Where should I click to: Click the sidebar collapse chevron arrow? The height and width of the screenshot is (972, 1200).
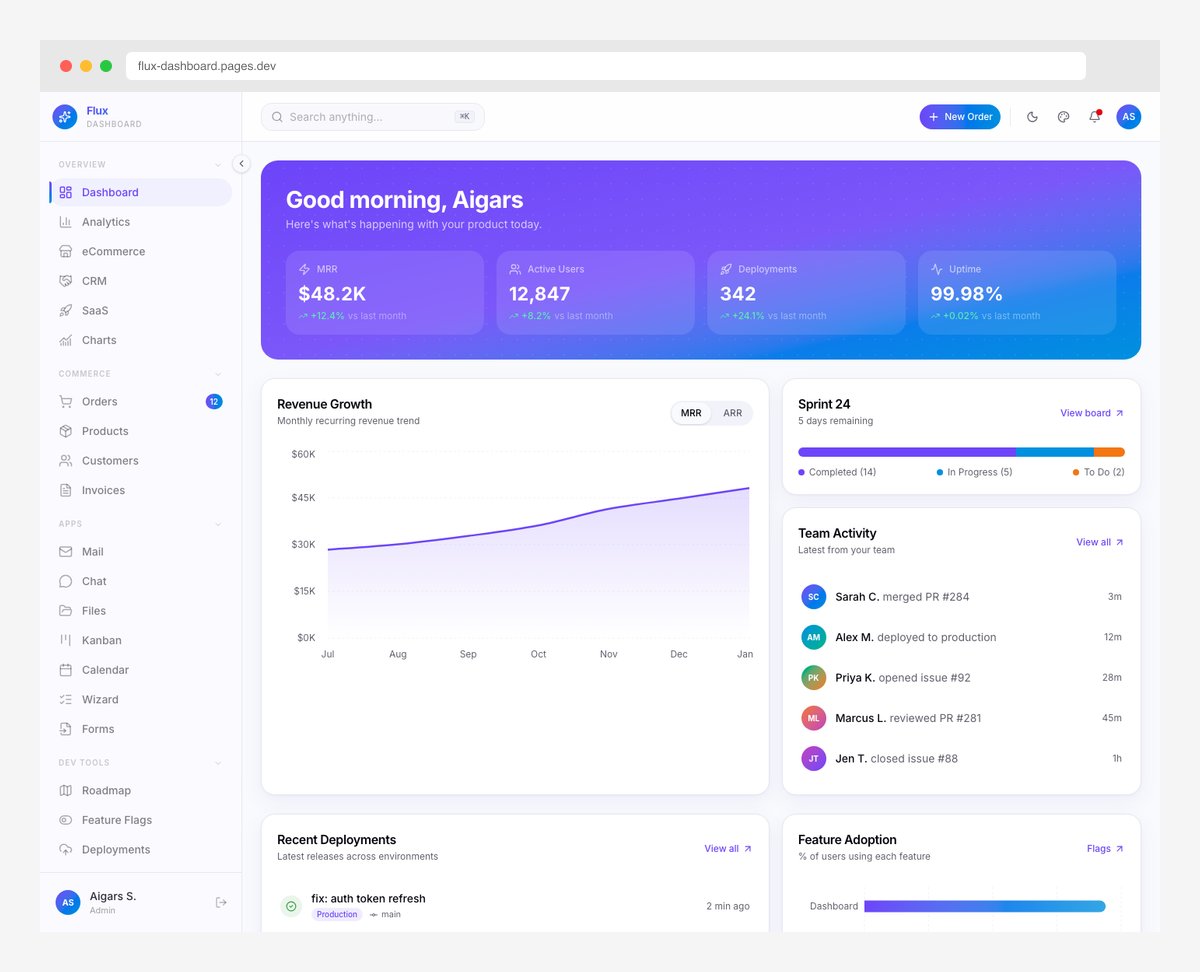pyautogui.click(x=241, y=163)
